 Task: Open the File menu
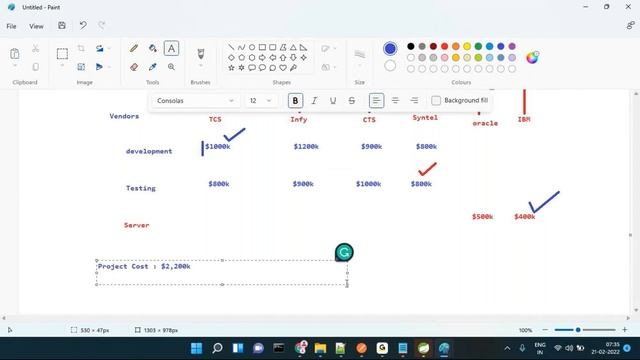(x=11, y=26)
